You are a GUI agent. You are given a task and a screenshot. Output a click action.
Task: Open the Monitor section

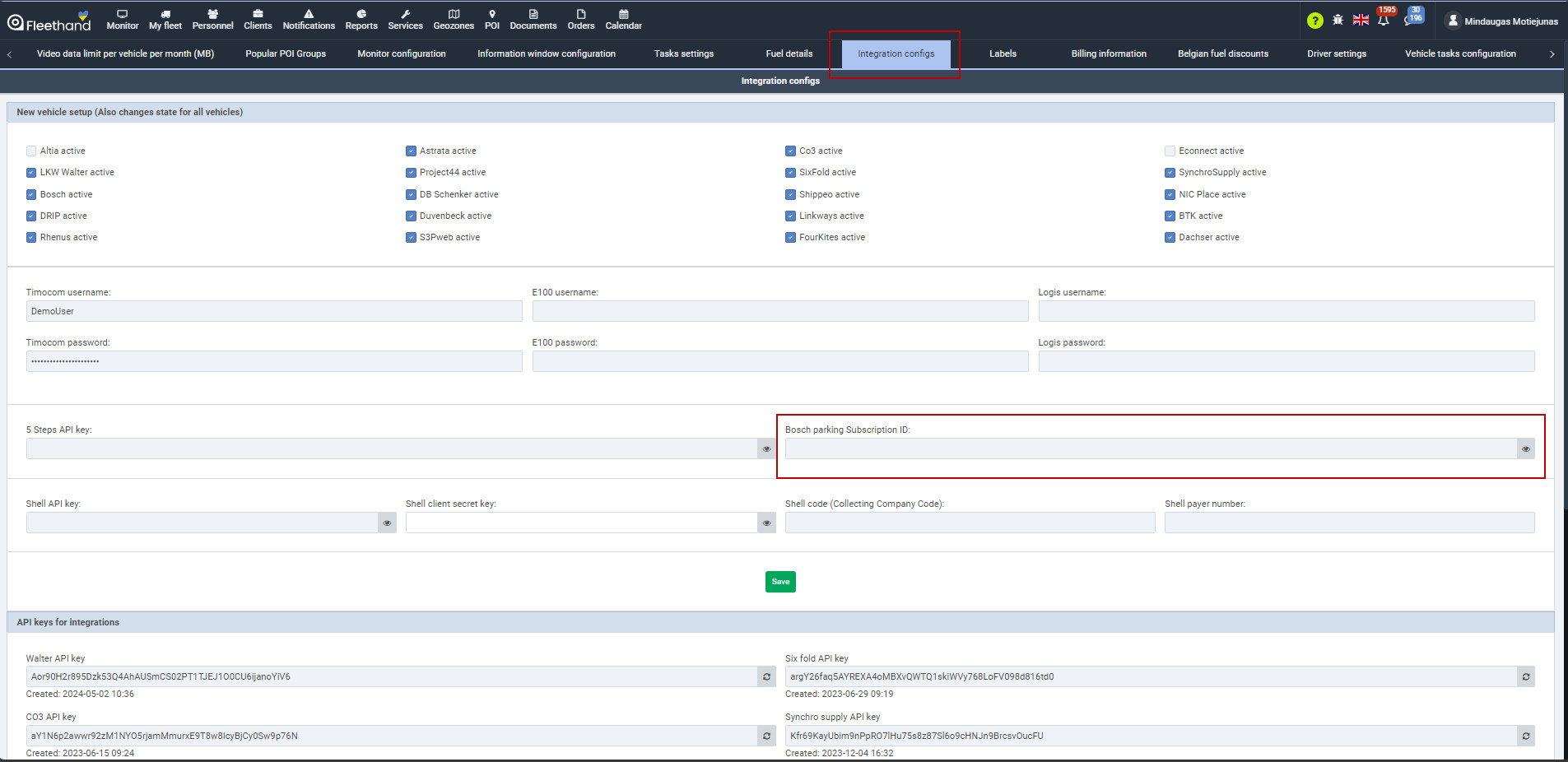(x=123, y=20)
